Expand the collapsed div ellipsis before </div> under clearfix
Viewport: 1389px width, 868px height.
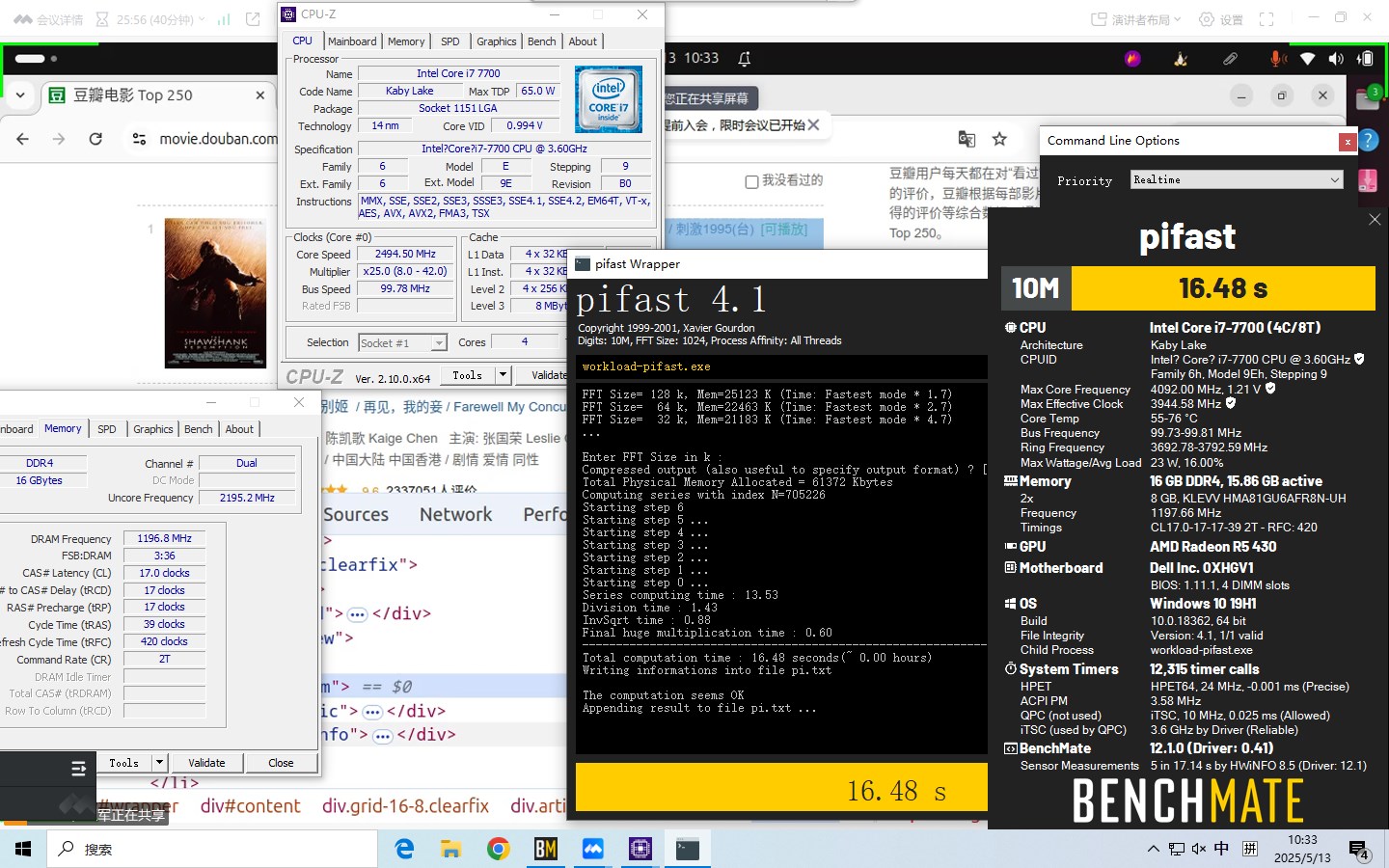tap(357, 614)
